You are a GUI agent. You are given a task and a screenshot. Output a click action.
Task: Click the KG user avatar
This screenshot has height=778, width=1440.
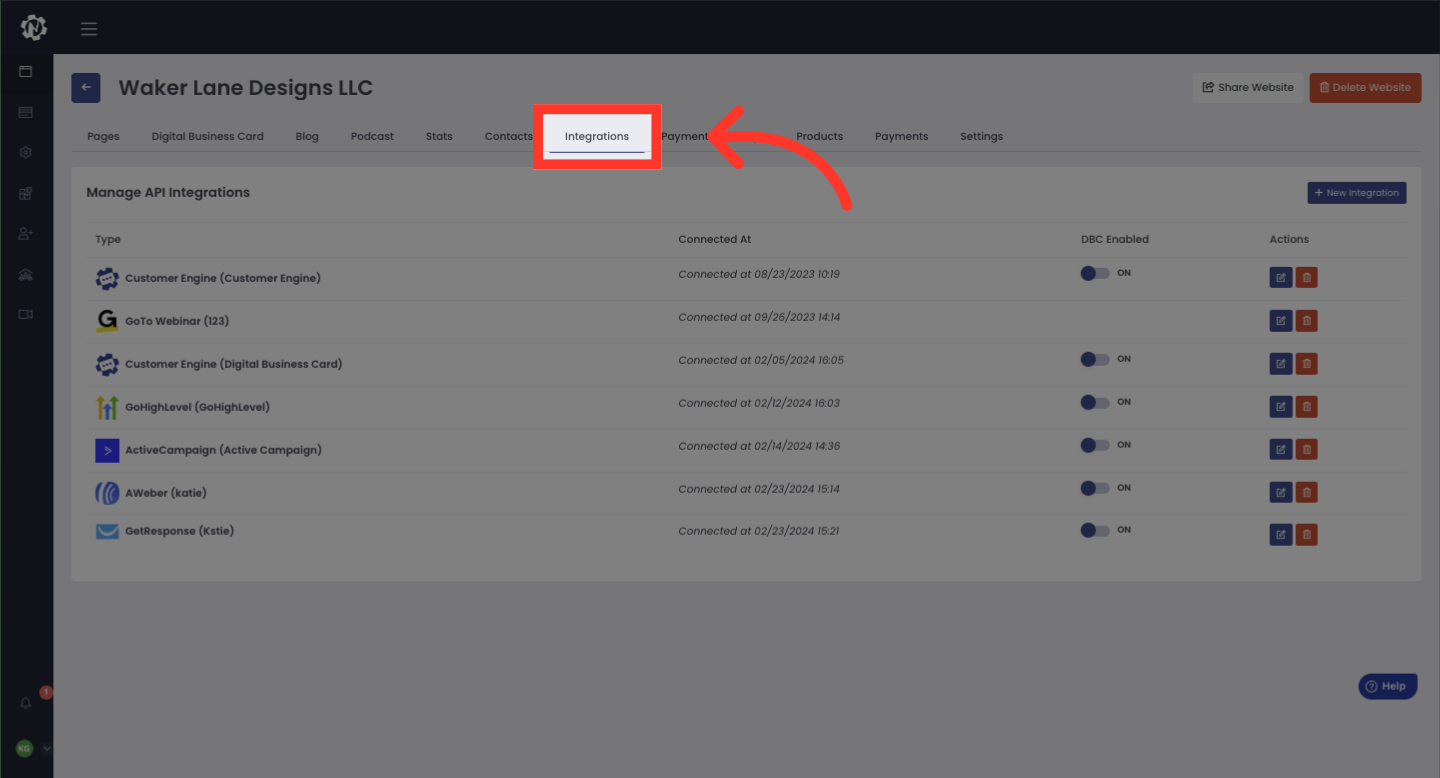pyautogui.click(x=24, y=748)
